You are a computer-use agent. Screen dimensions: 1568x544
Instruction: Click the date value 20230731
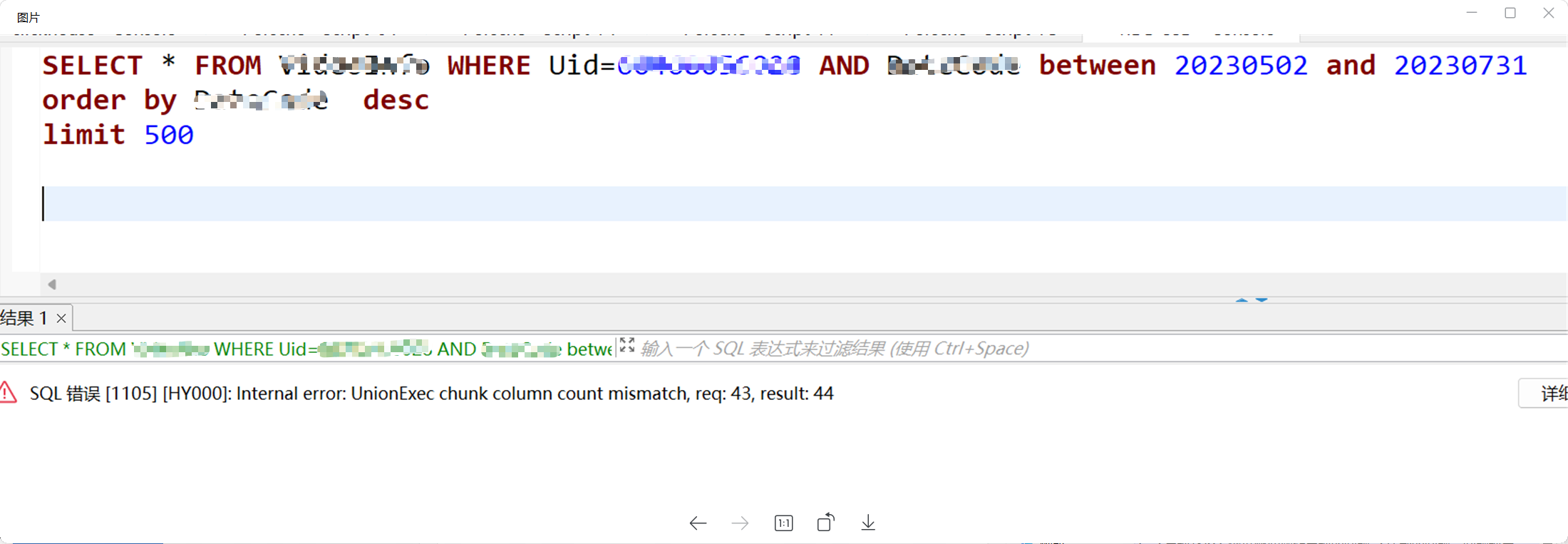pyautogui.click(x=1460, y=66)
